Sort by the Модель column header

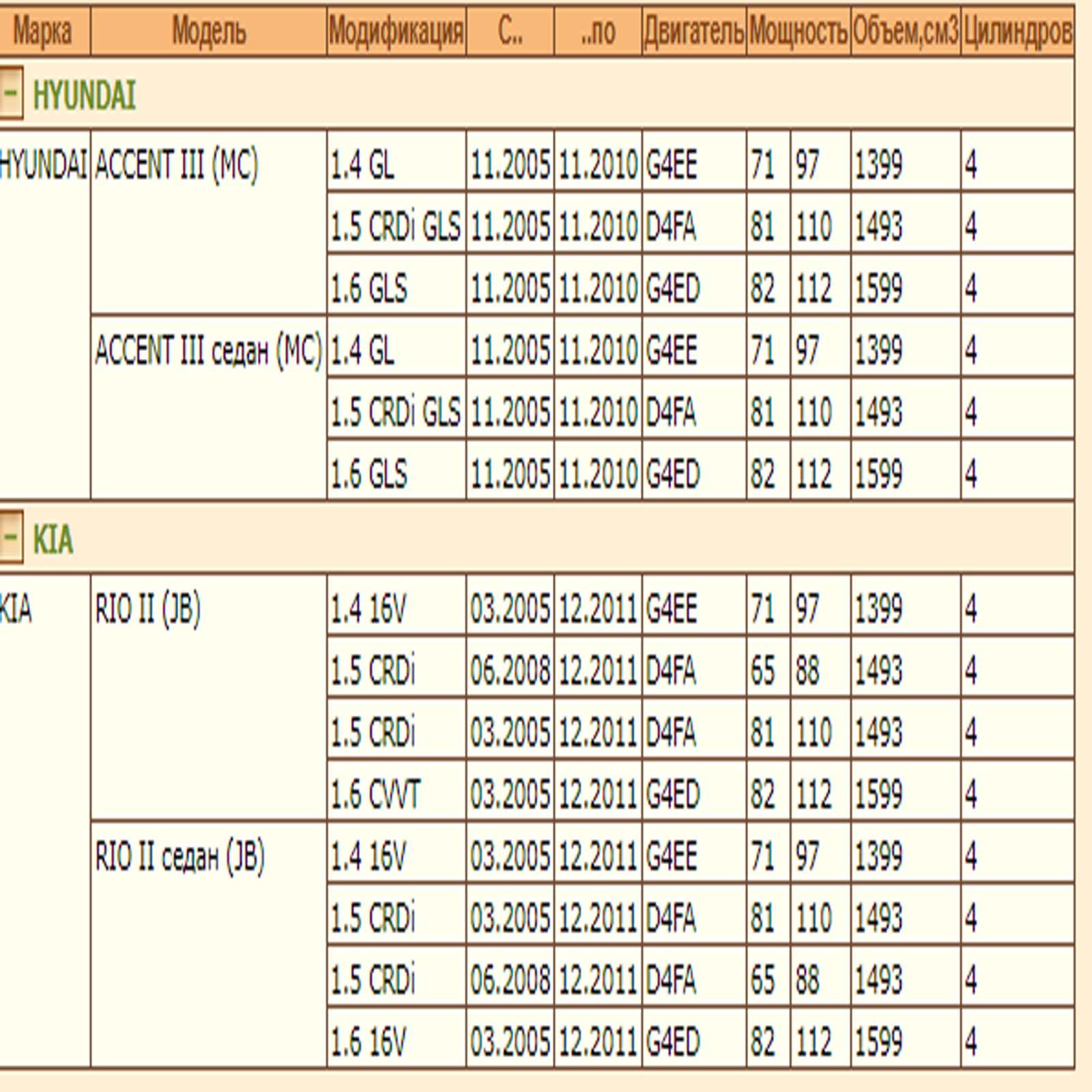click(208, 31)
